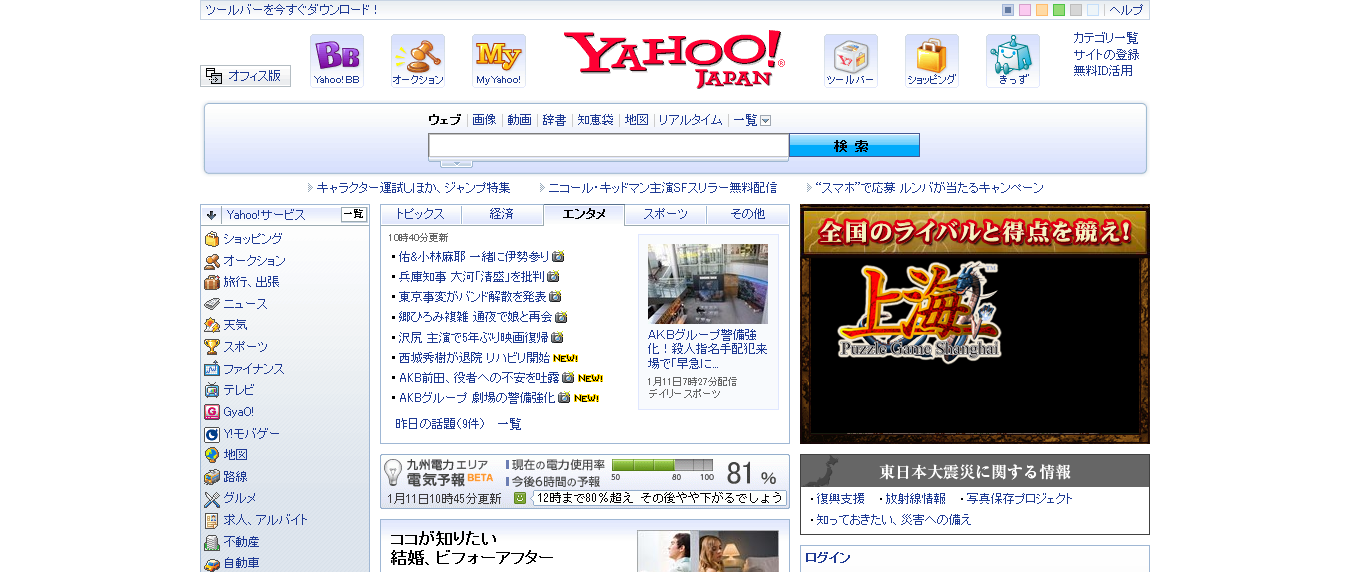Open the search suggestion toggle below search box
1349x572 pixels.
click(456, 163)
